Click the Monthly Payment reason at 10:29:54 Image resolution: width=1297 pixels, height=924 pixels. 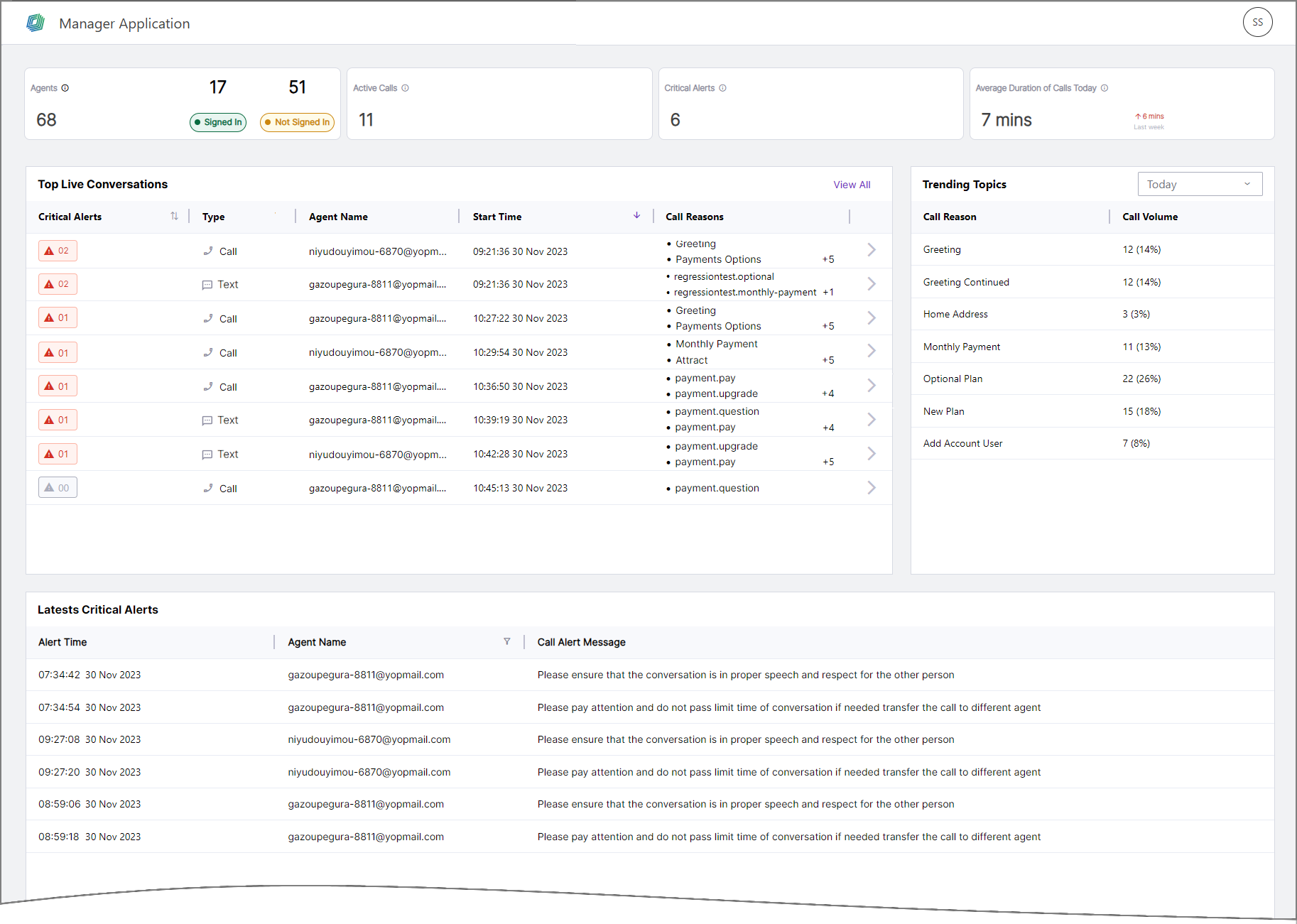click(x=717, y=344)
